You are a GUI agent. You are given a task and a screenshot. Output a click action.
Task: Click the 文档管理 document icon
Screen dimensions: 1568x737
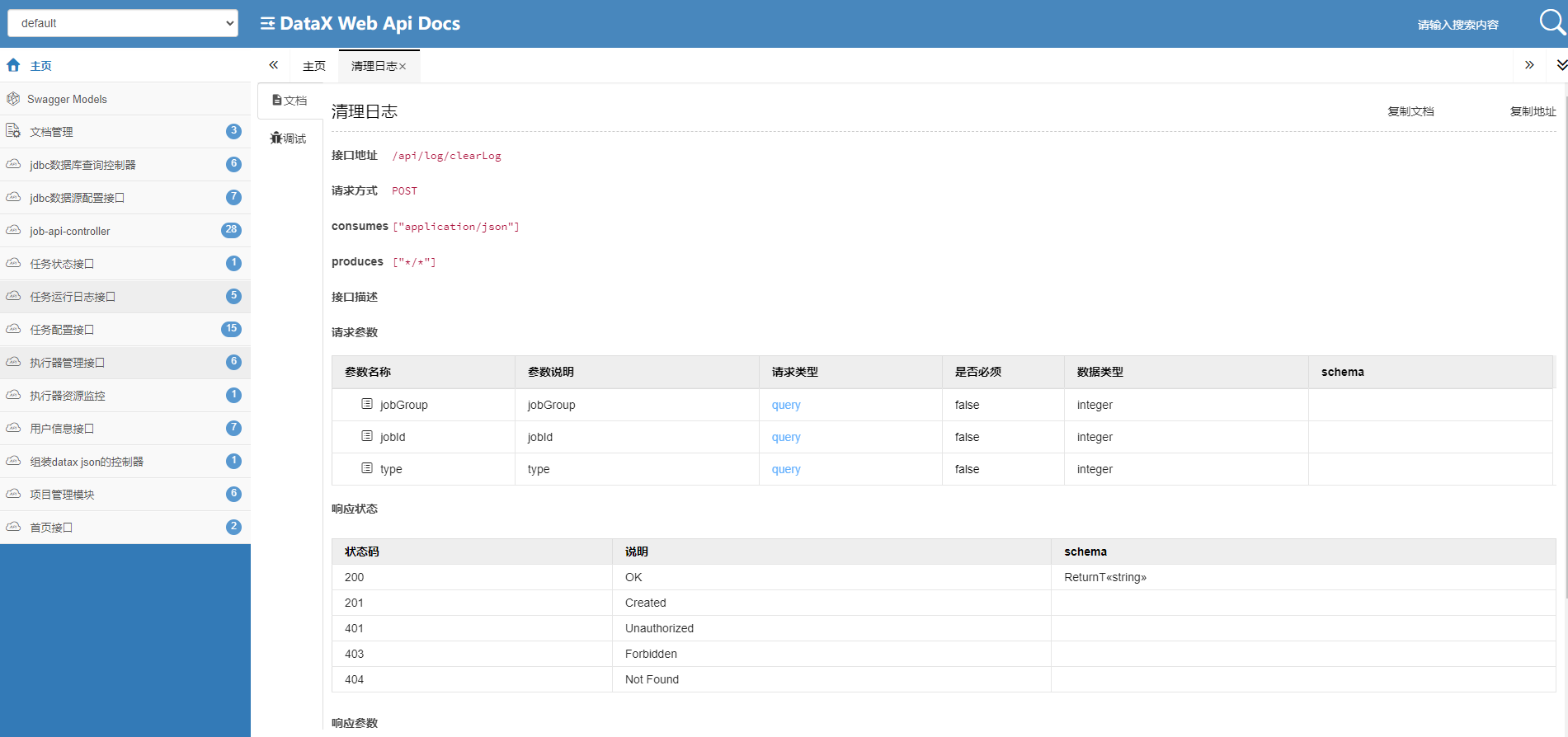(x=13, y=131)
